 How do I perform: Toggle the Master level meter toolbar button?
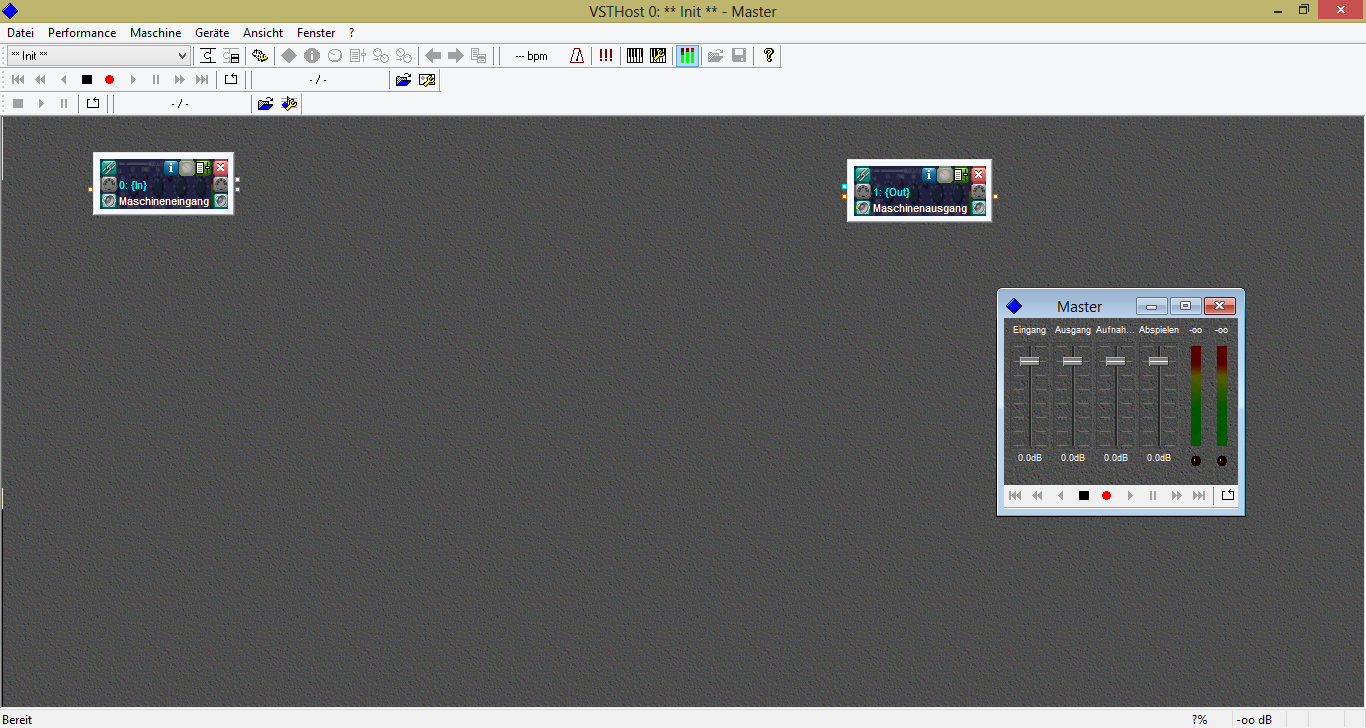[687, 56]
